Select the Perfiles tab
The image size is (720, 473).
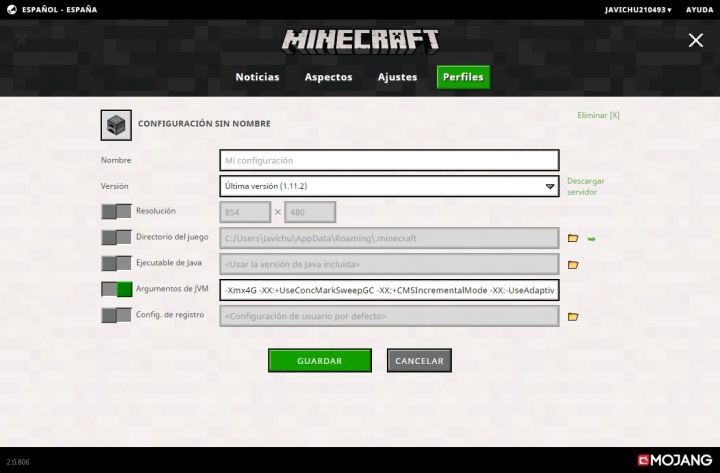tap(463, 77)
